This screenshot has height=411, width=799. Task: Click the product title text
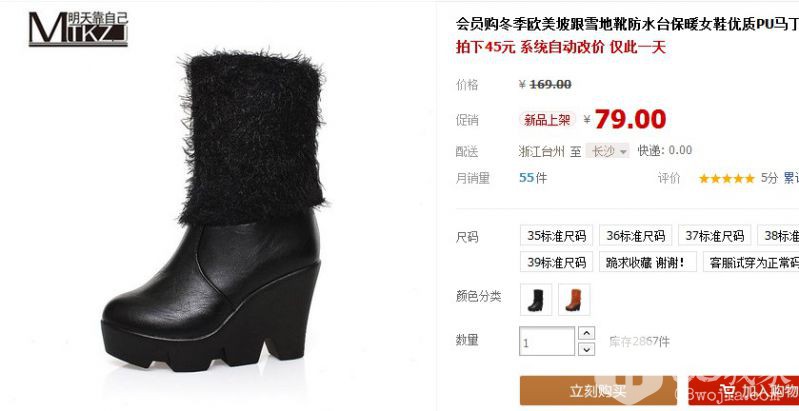[x=627, y=24]
